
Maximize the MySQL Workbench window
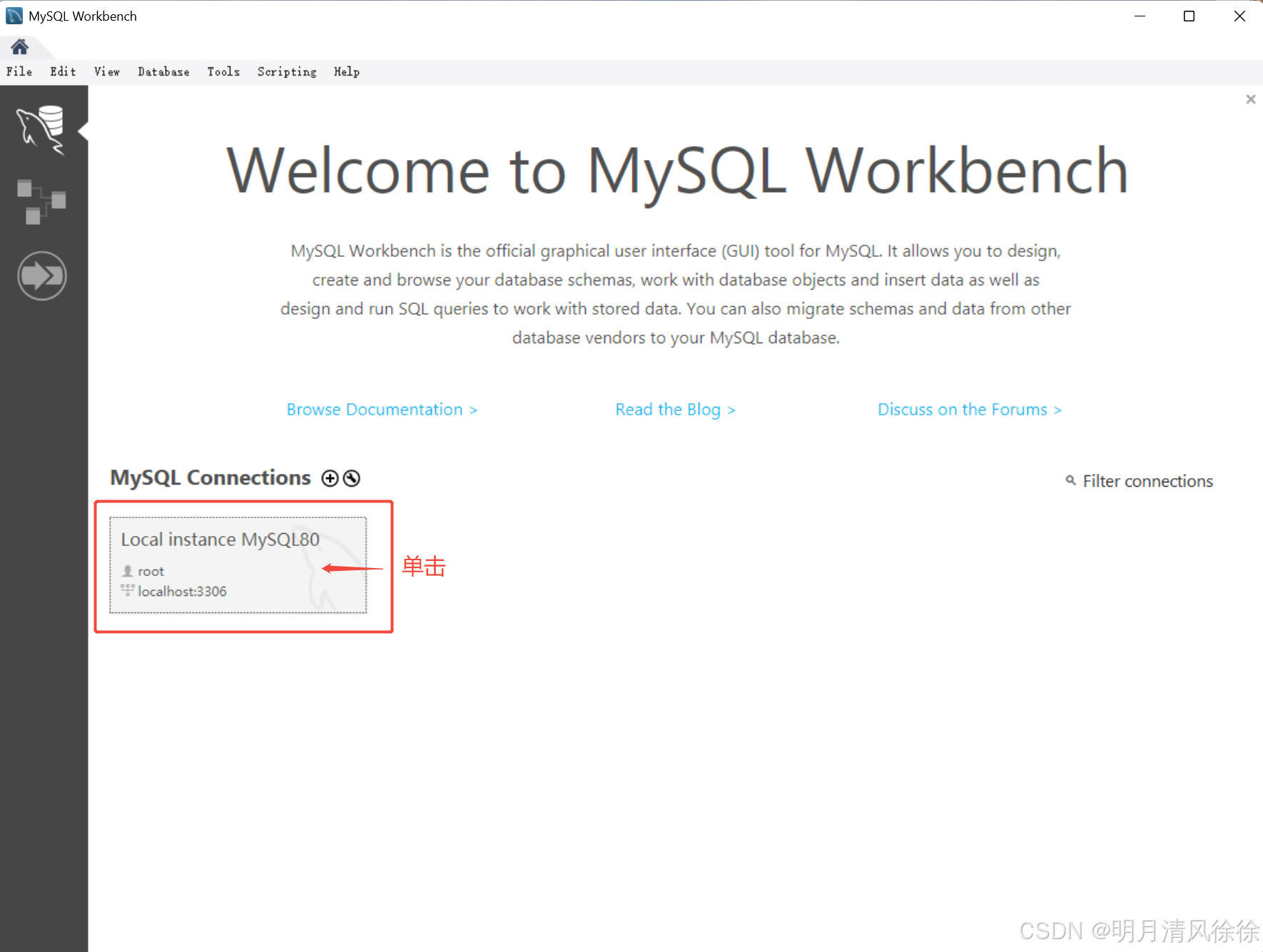(x=1189, y=16)
